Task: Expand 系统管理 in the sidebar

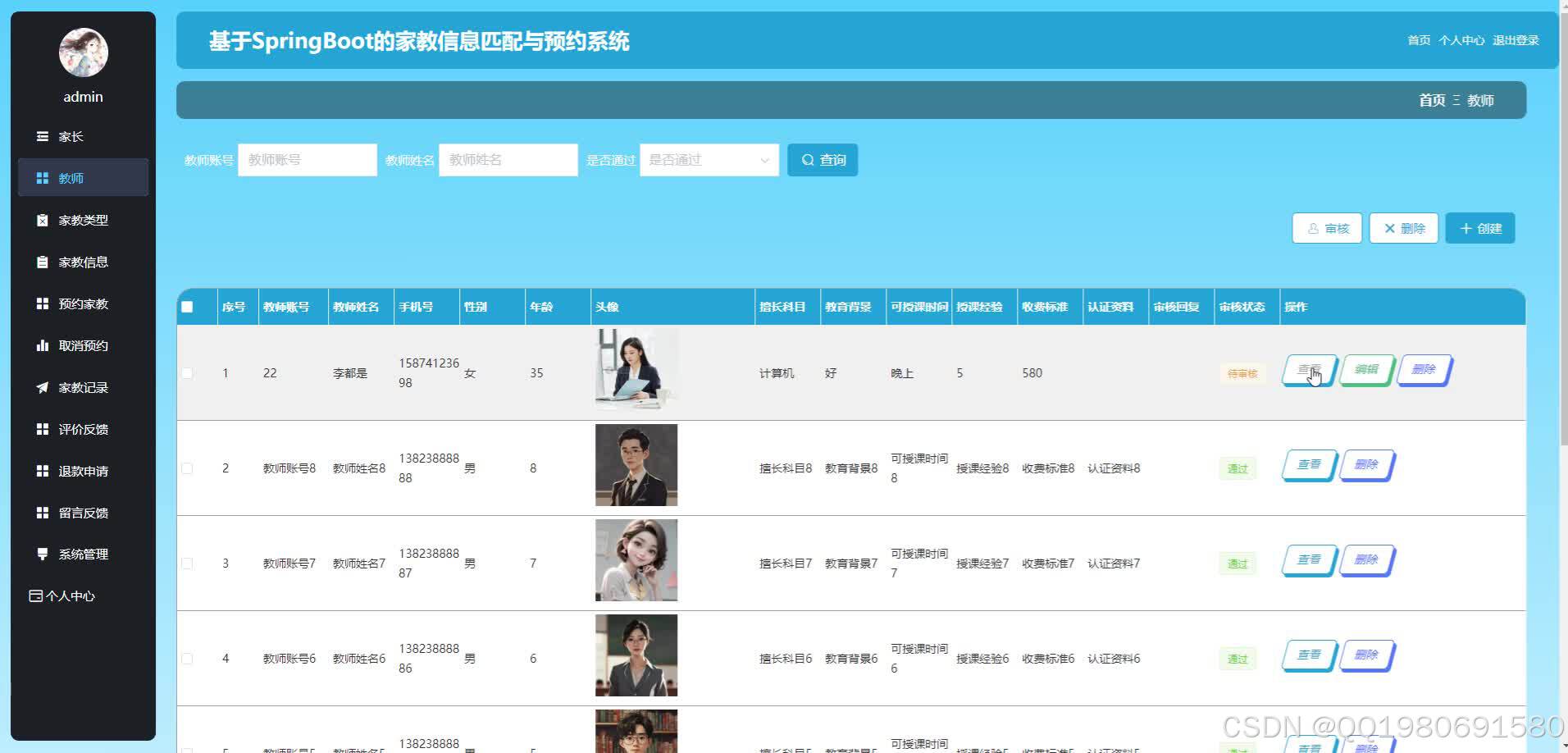Action: click(x=83, y=554)
